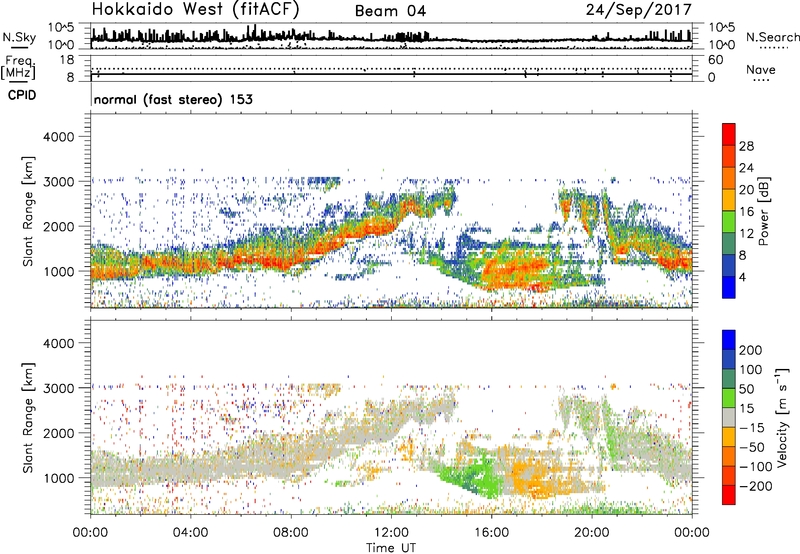The height and width of the screenshot is (554, 800).
Task: Click the blue top of velocity colorbar
Action: coord(729,340)
